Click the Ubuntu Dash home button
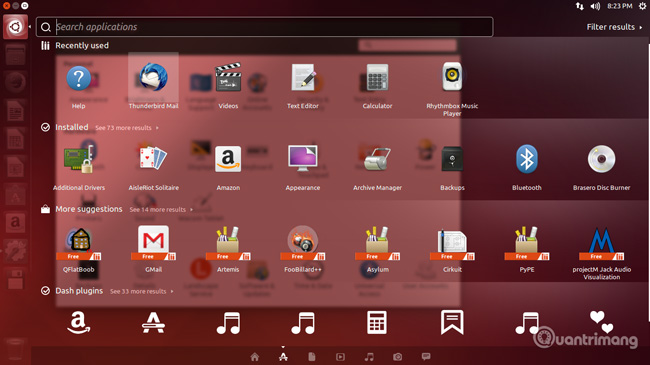Screen dimensions: 650x365 pos(15,27)
